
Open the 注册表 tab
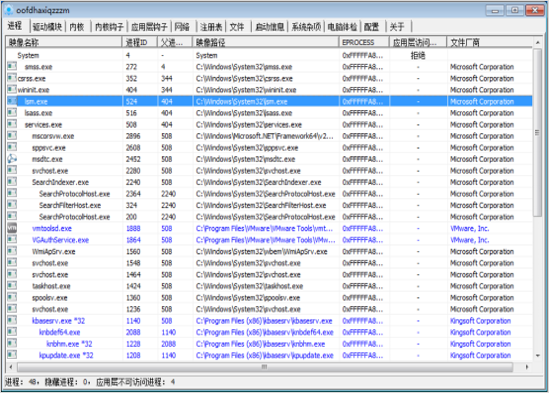tap(211, 27)
